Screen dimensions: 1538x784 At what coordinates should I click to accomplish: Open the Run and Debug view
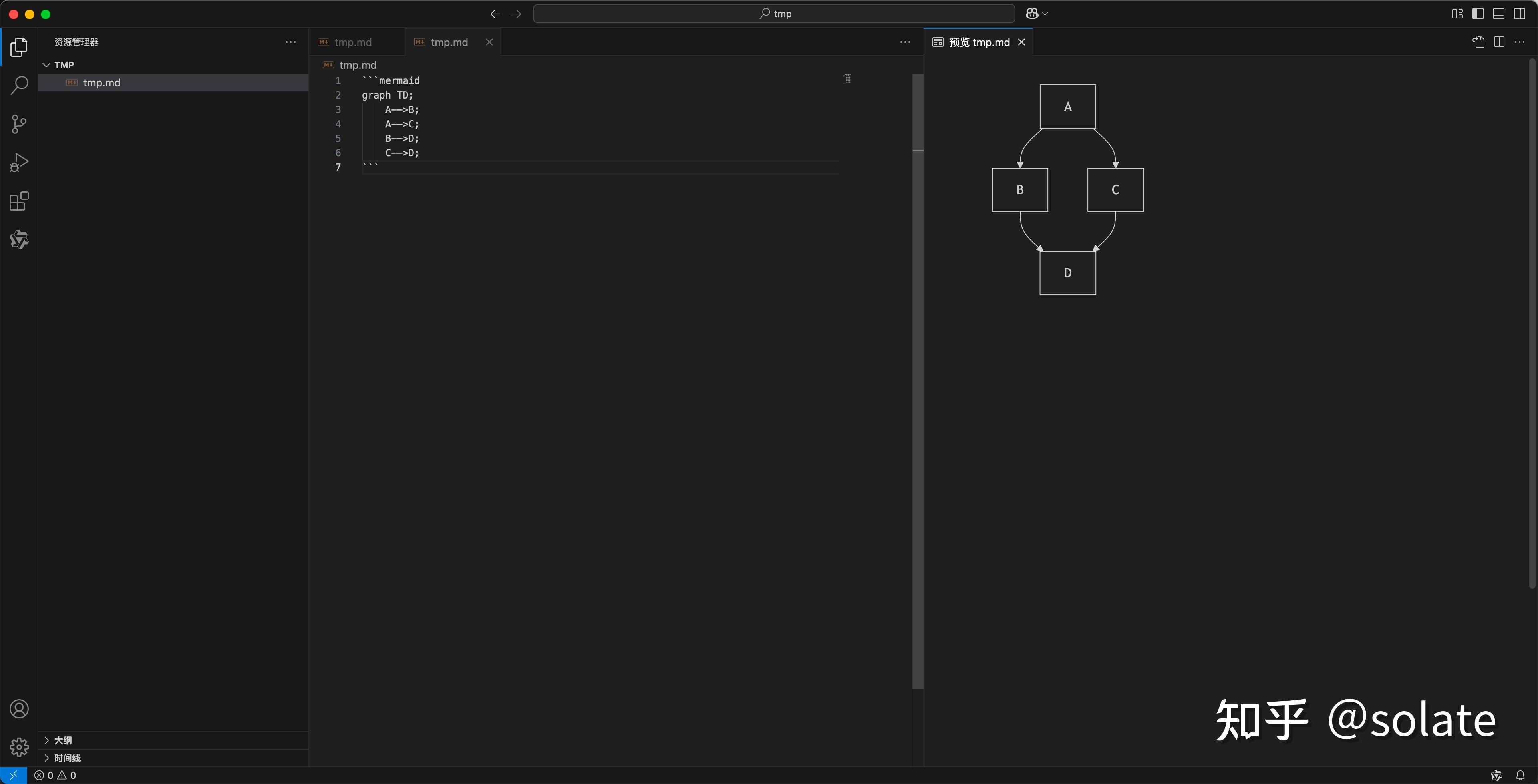tap(18, 162)
